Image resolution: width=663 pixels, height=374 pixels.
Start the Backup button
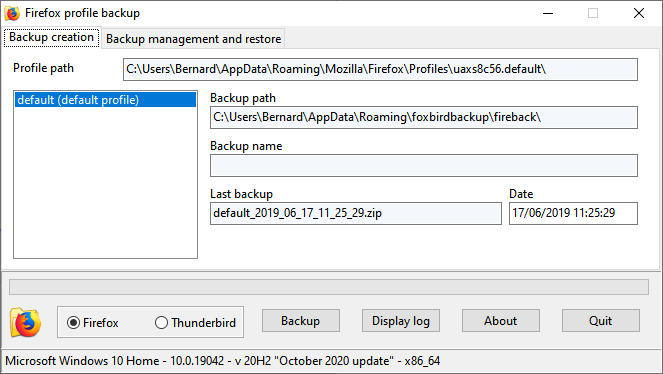click(301, 321)
